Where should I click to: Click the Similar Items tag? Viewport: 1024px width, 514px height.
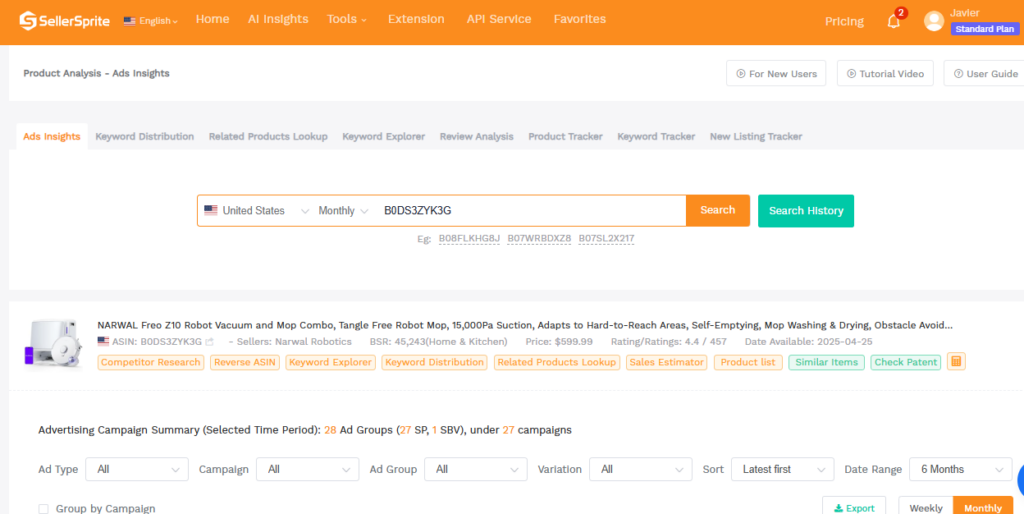coord(827,362)
